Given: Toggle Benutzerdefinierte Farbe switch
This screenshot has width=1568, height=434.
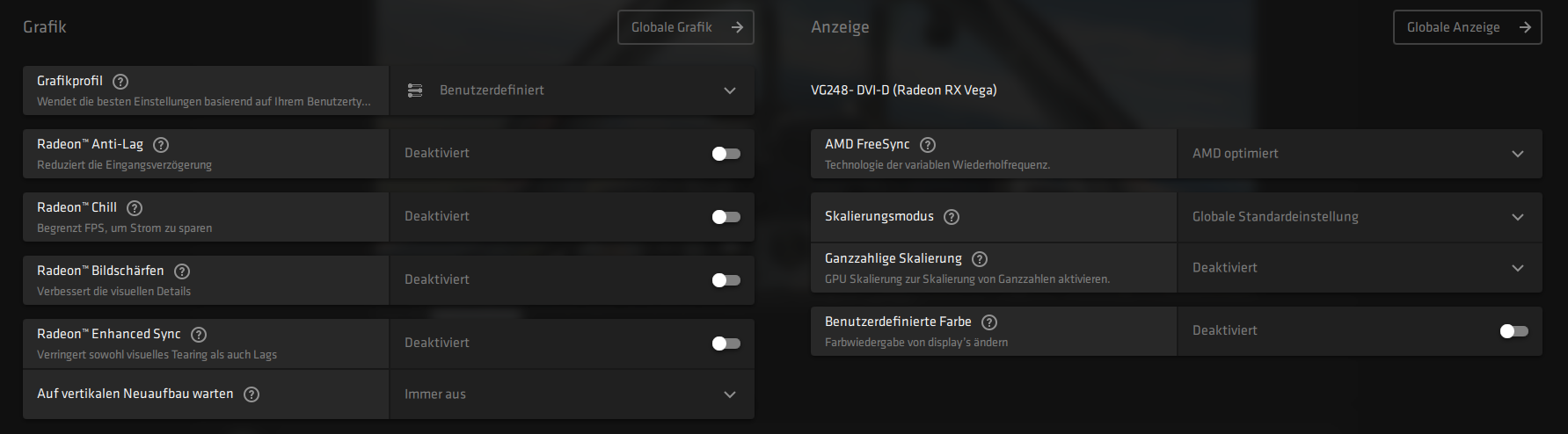Looking at the screenshot, I should (1514, 331).
